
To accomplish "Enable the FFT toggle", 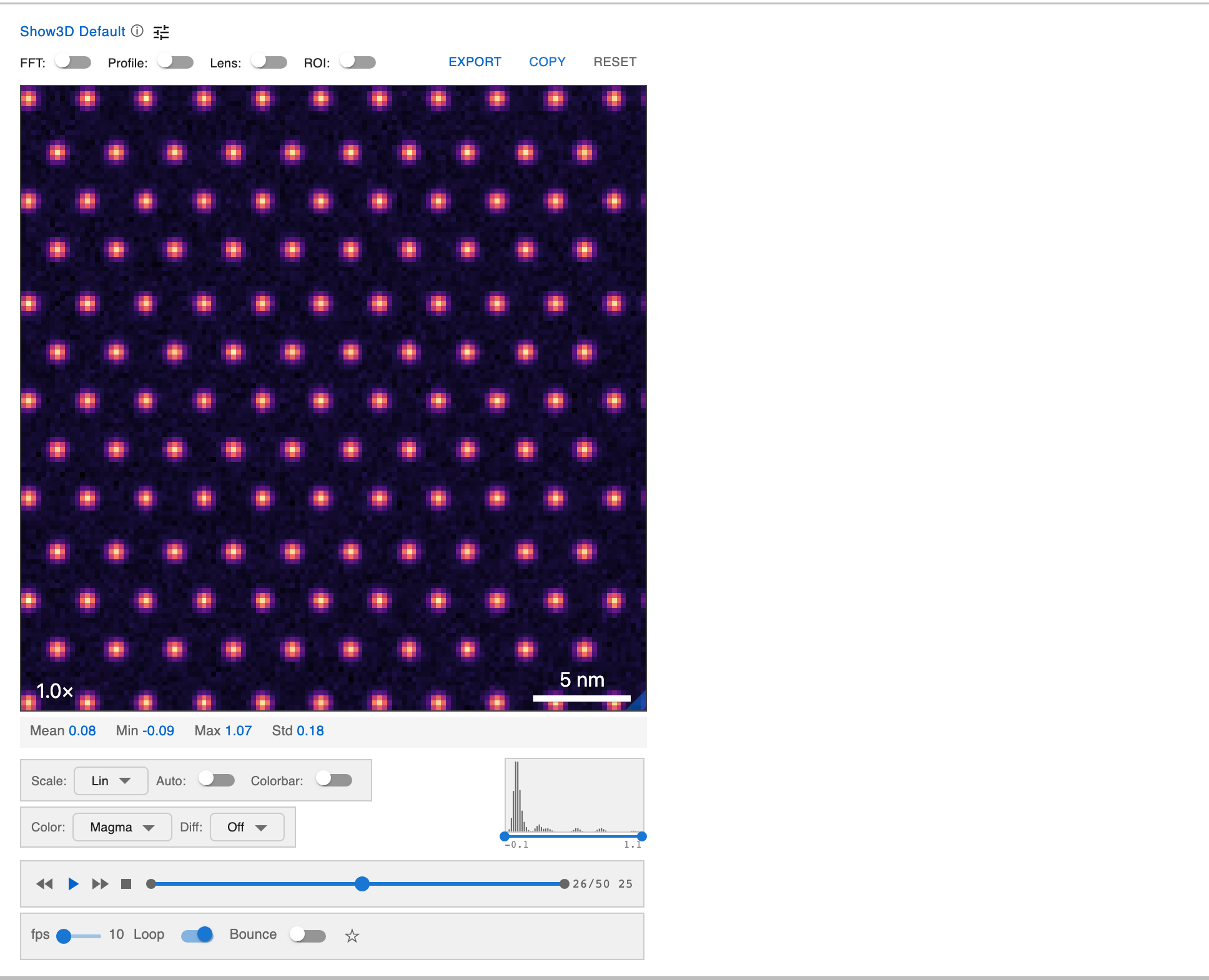I will tap(72, 62).
